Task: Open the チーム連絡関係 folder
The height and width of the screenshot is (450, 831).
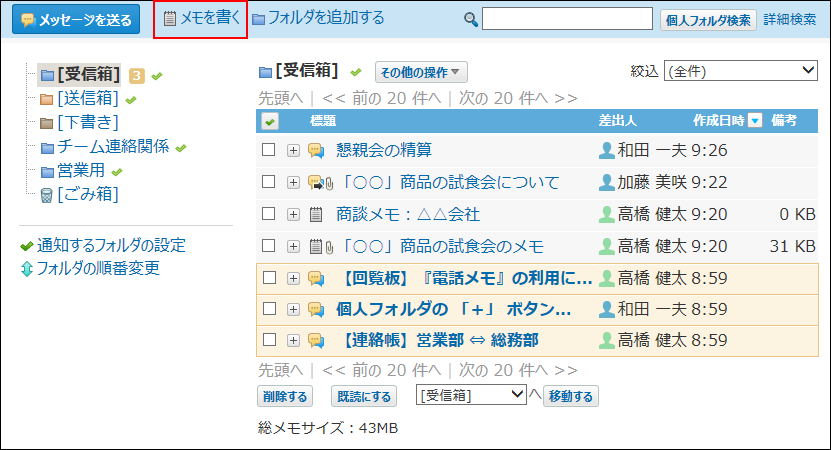Action: (113, 146)
